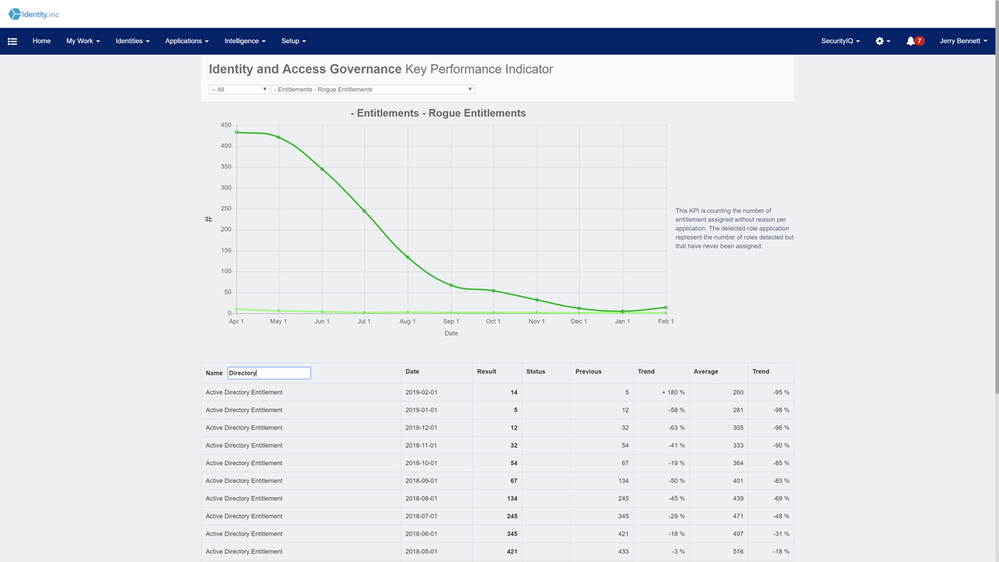Open the Setup menu
Image resolution: width=999 pixels, height=562 pixels.
click(x=293, y=42)
